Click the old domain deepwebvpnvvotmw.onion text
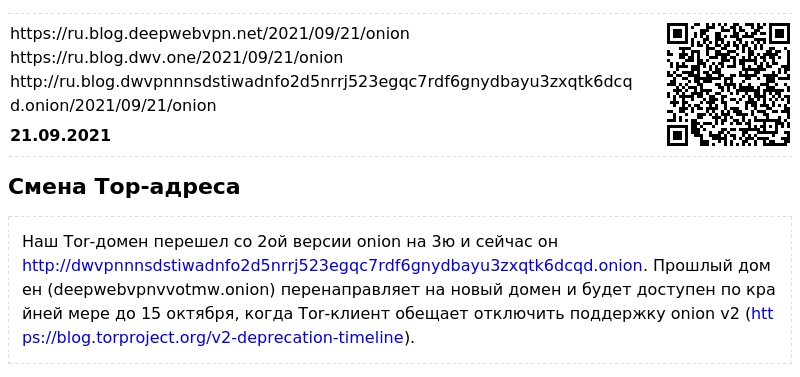 coord(162,290)
